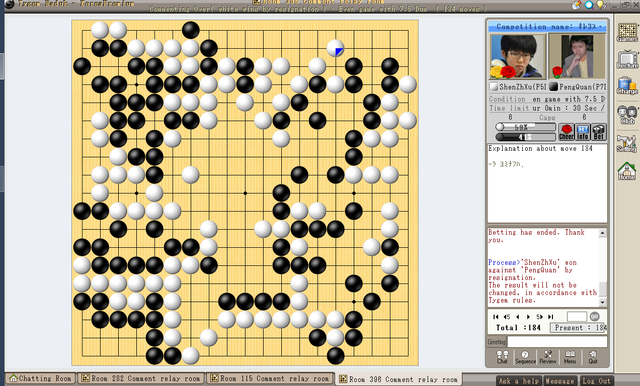Screen dimensions: 640x386
Task: Open the Review icon
Action: (x=548, y=357)
